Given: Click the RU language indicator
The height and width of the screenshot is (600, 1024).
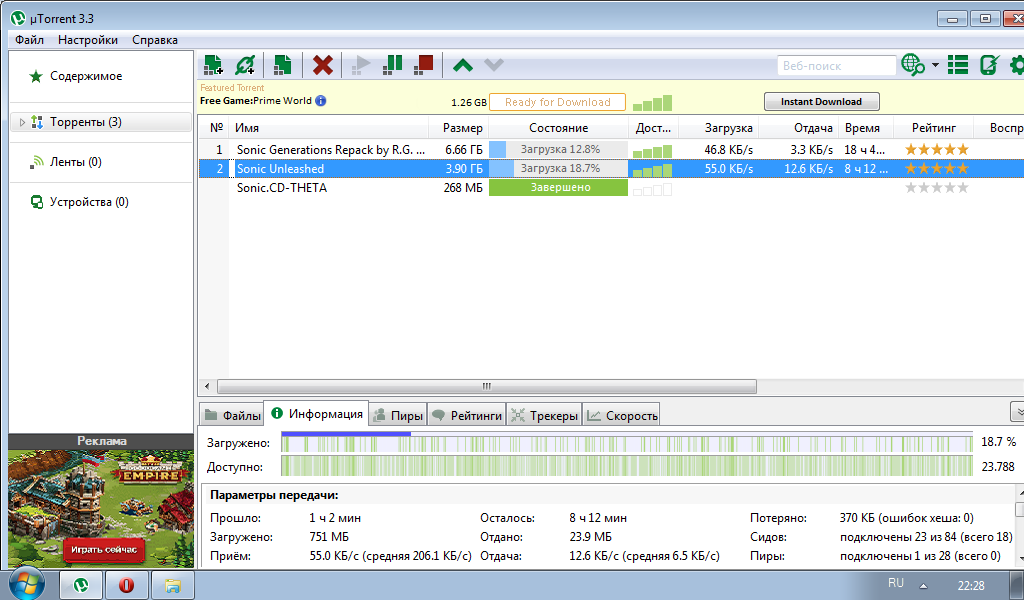Looking at the screenshot, I should pos(895,583).
